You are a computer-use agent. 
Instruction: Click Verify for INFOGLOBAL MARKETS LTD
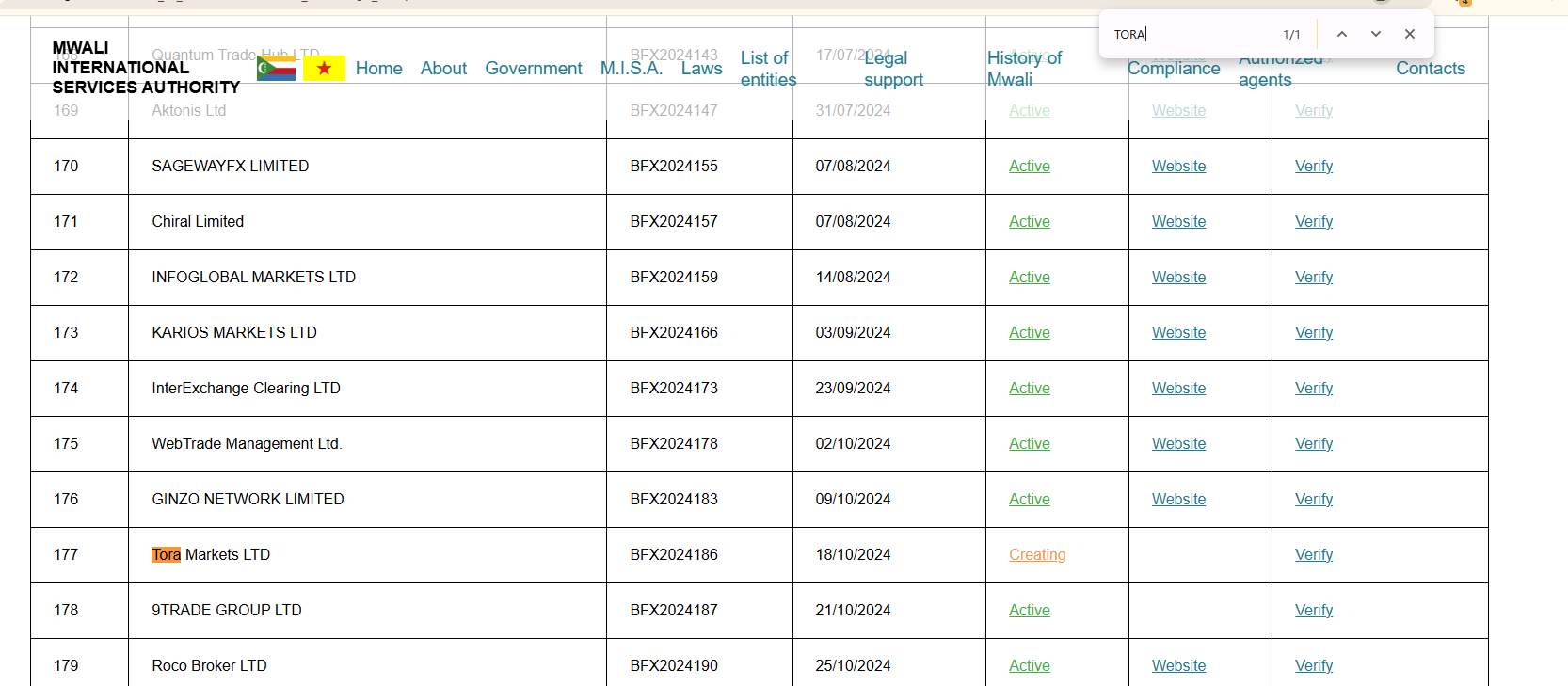click(1314, 278)
